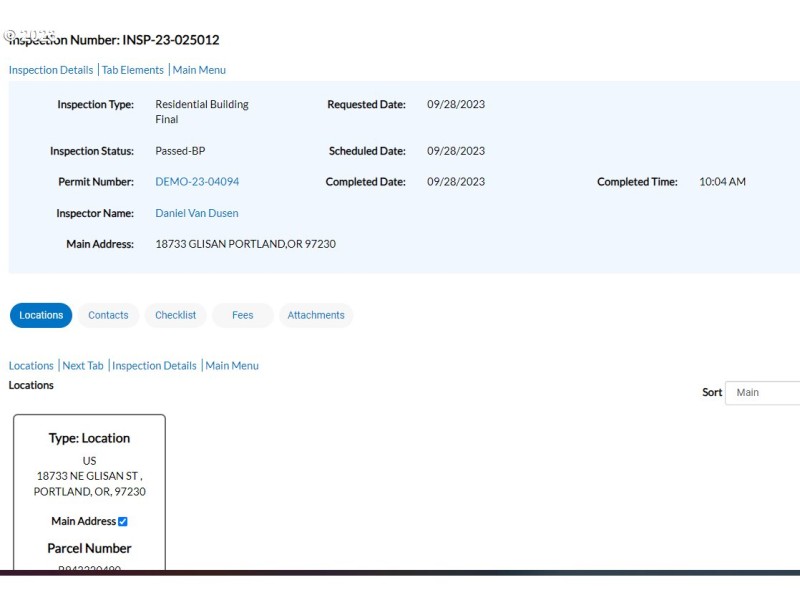Click Inspection Details link next to Next Tab
The width and height of the screenshot is (800, 600).
(x=154, y=366)
